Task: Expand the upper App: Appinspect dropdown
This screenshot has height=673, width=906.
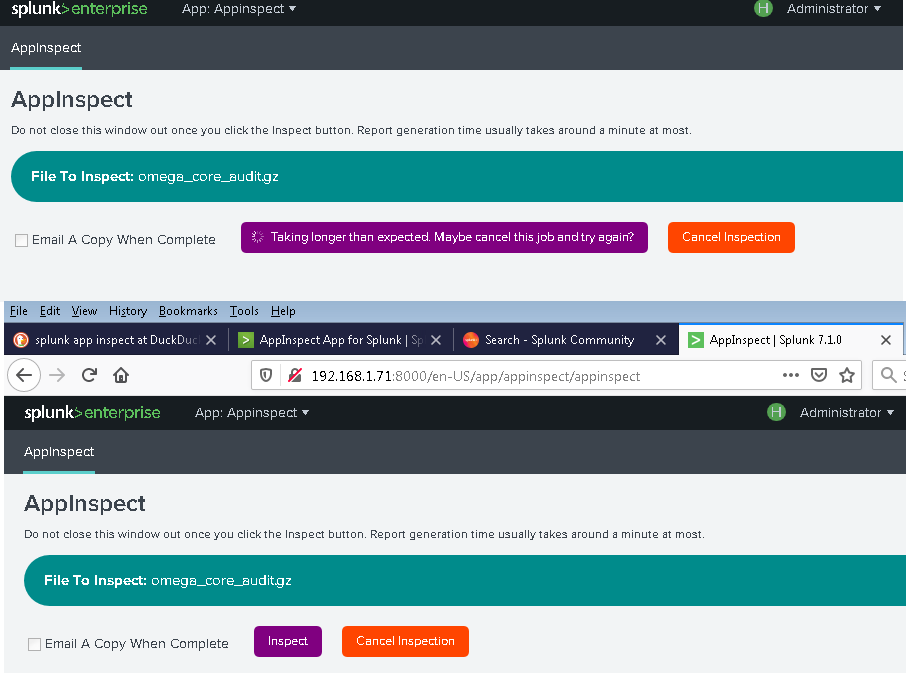Action: click(239, 9)
